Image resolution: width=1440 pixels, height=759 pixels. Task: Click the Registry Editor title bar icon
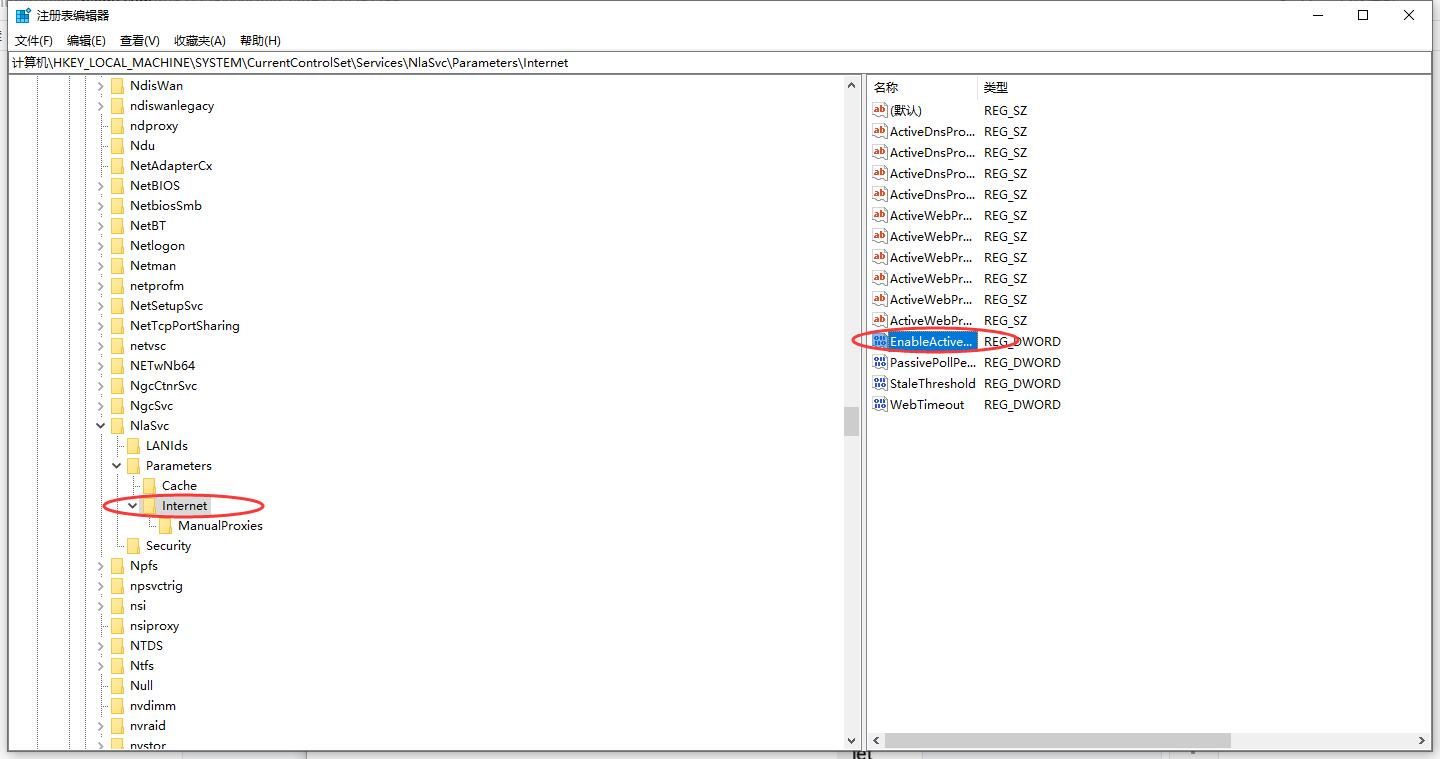[x=23, y=15]
